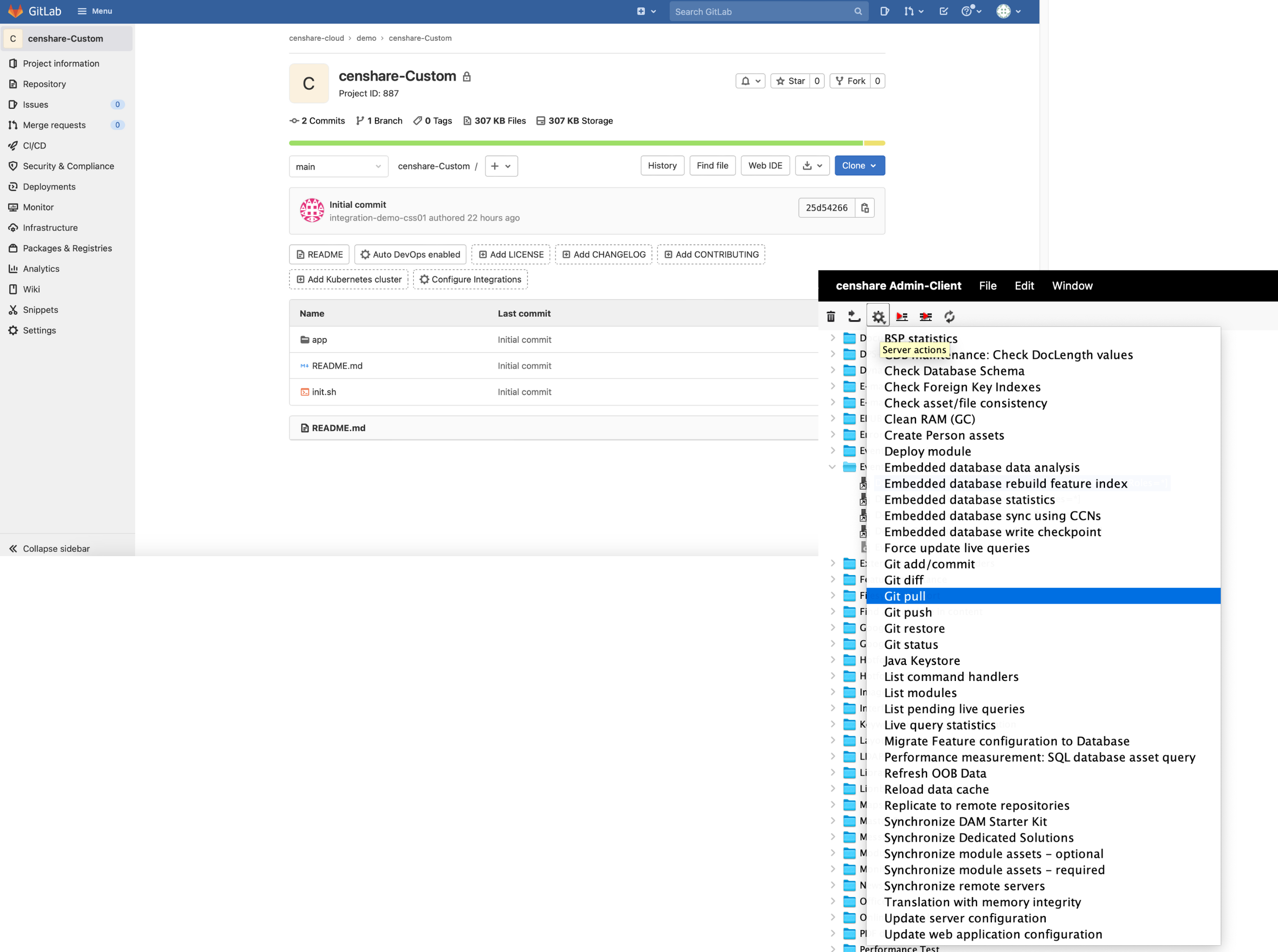Click the refresh icon in Admin-Client toolbar

pos(949,316)
